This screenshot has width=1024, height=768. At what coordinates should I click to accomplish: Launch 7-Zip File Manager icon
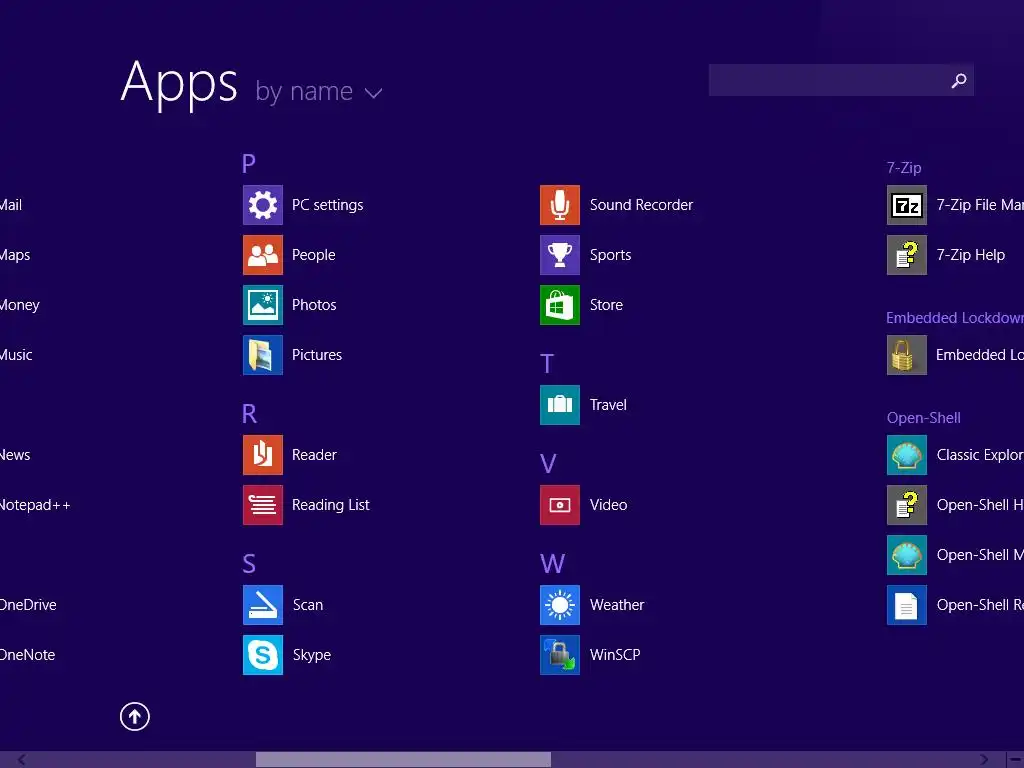906,205
